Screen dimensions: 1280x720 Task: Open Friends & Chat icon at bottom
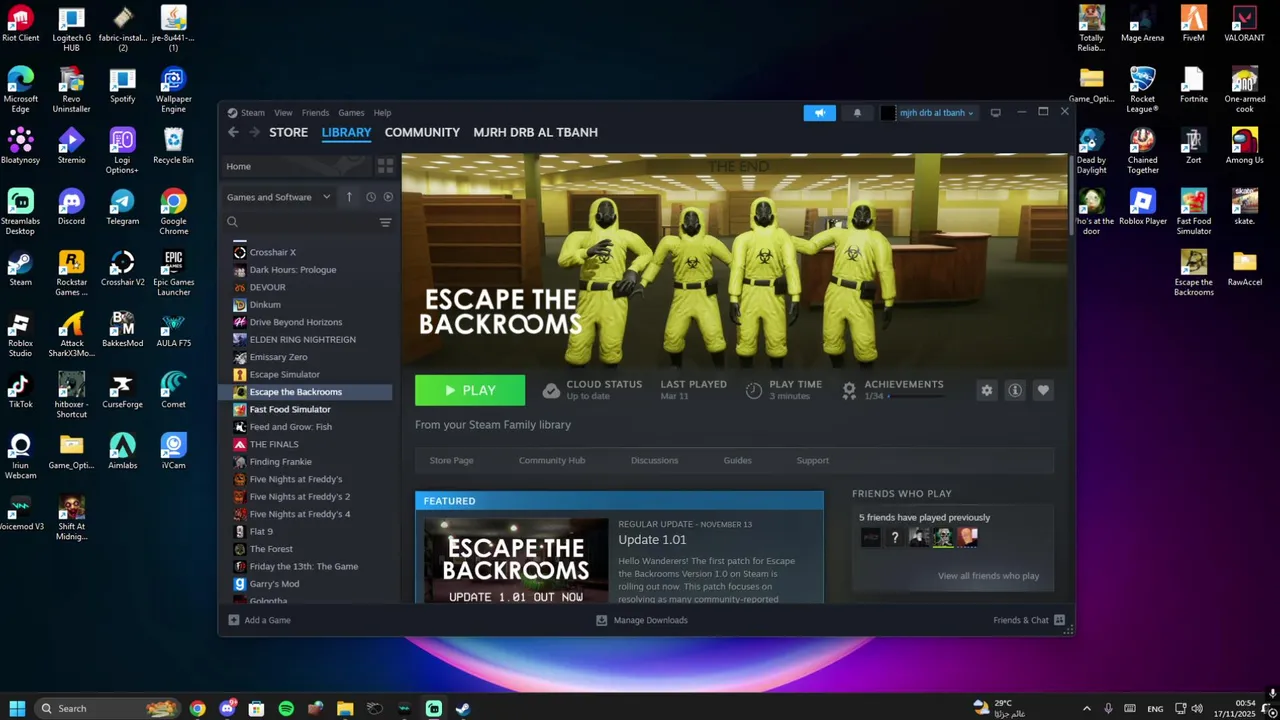1059,620
